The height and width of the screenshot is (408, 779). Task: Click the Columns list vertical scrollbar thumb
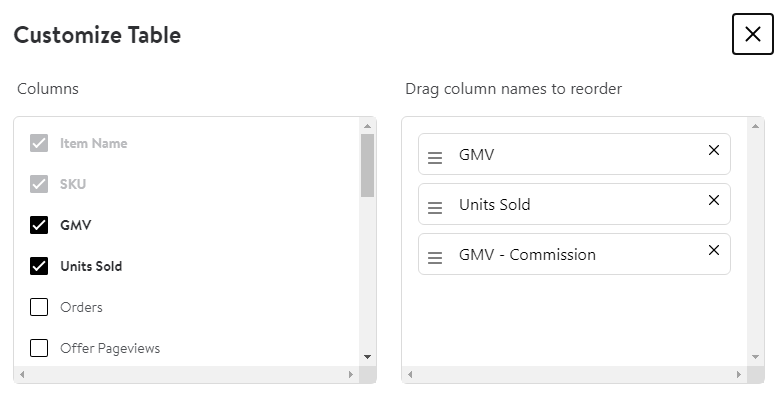pyautogui.click(x=367, y=165)
